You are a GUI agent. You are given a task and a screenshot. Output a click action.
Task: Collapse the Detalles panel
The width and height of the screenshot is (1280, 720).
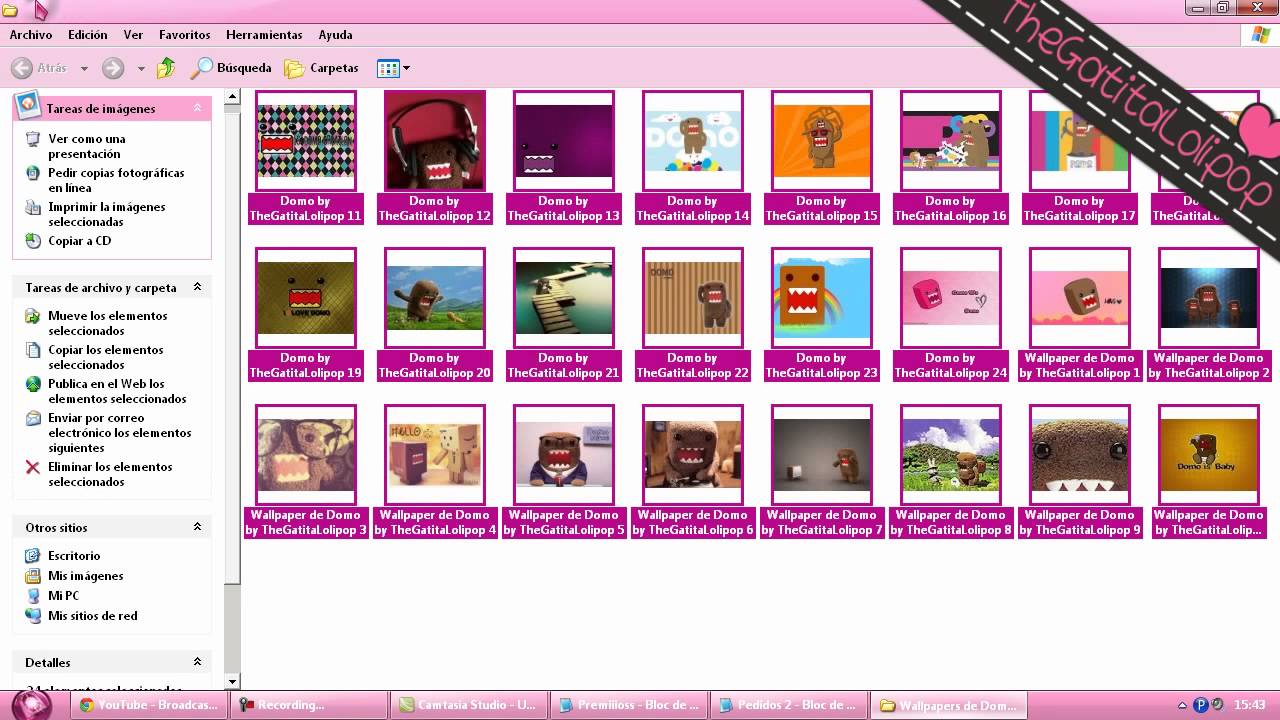pos(197,662)
